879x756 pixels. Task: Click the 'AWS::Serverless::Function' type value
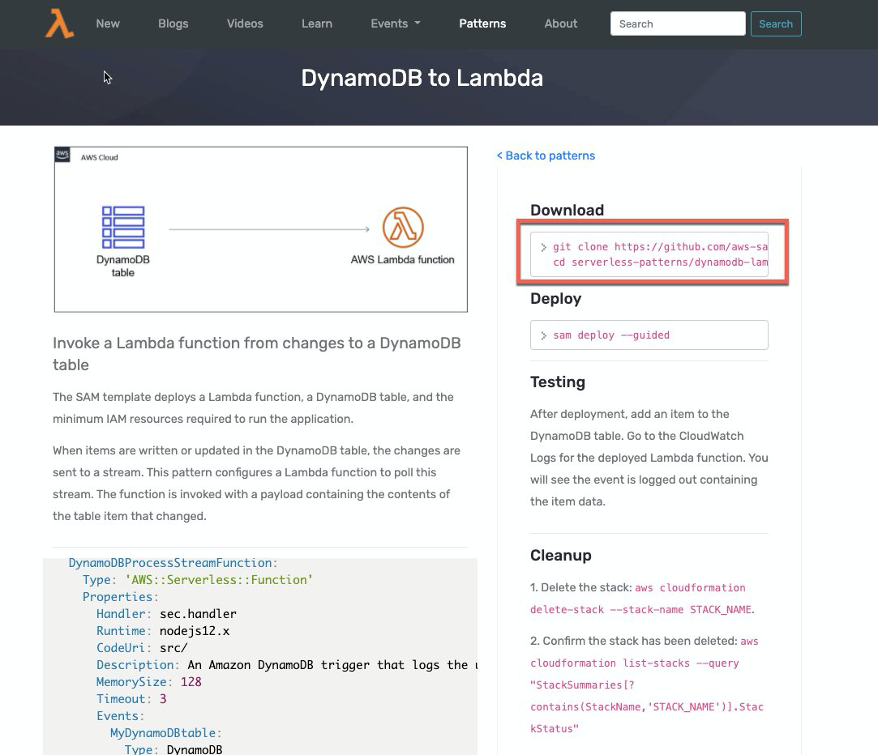click(219, 579)
